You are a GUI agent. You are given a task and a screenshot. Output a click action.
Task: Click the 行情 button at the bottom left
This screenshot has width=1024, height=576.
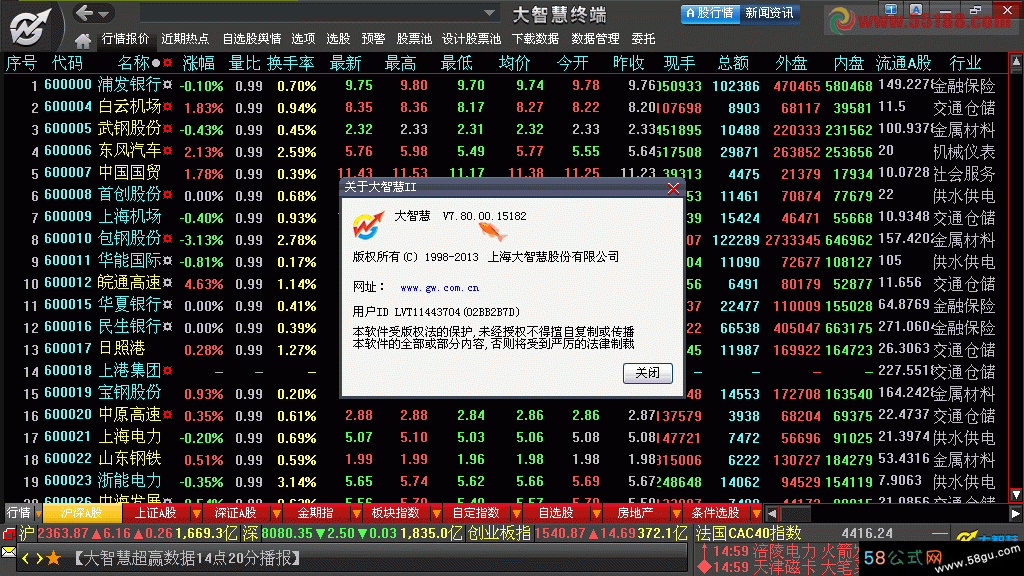point(18,513)
